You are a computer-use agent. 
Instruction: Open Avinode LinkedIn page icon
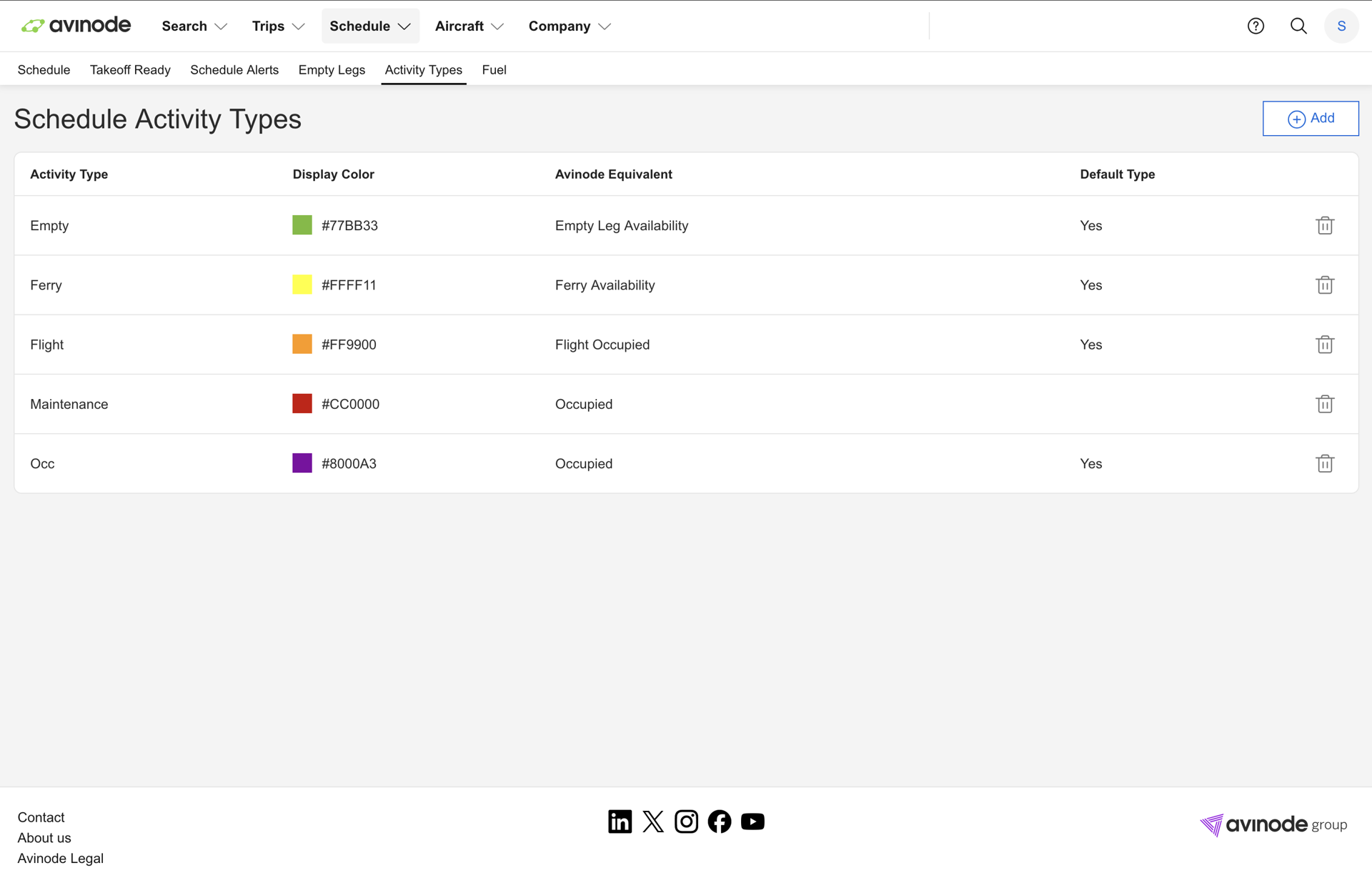pyautogui.click(x=620, y=822)
